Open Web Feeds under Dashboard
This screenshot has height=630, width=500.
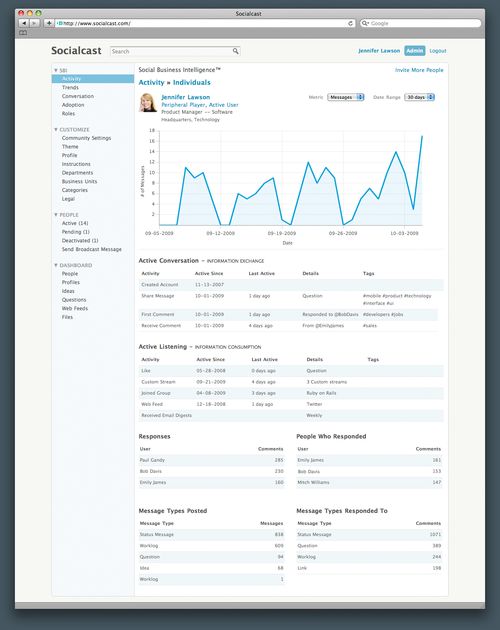(75, 308)
